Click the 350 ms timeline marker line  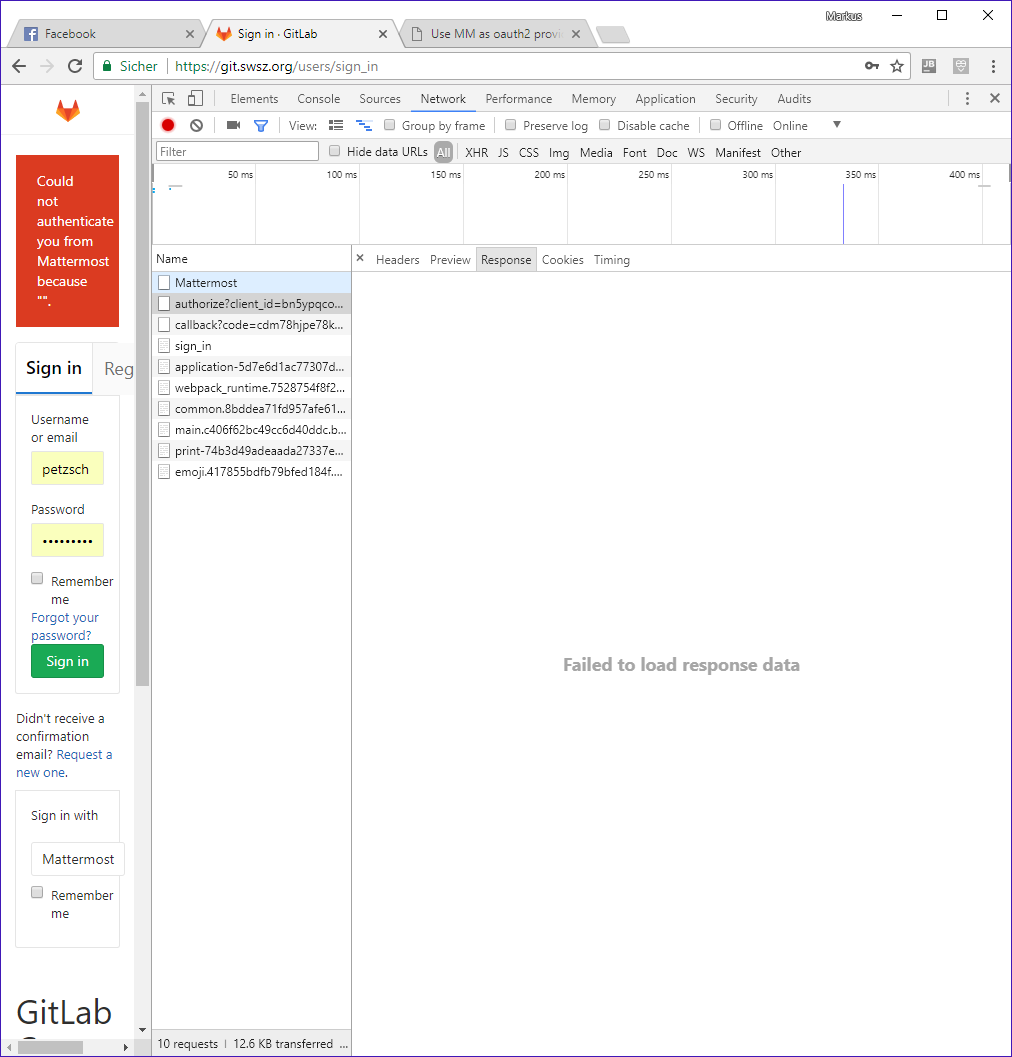(843, 214)
